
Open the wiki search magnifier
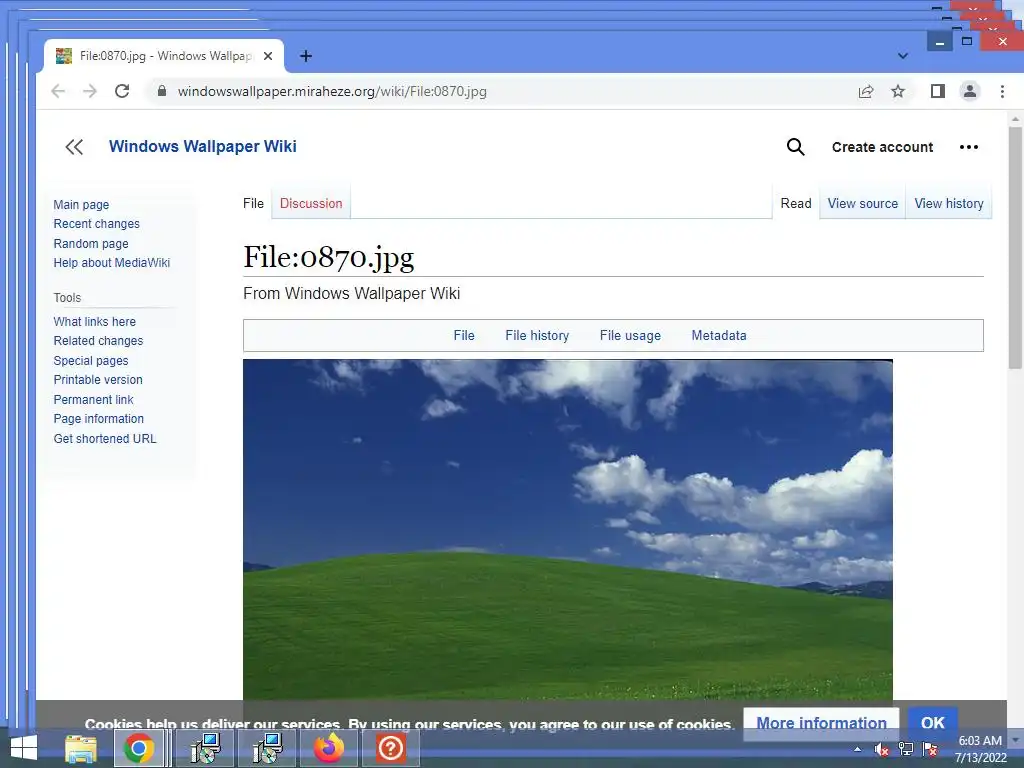coord(795,147)
